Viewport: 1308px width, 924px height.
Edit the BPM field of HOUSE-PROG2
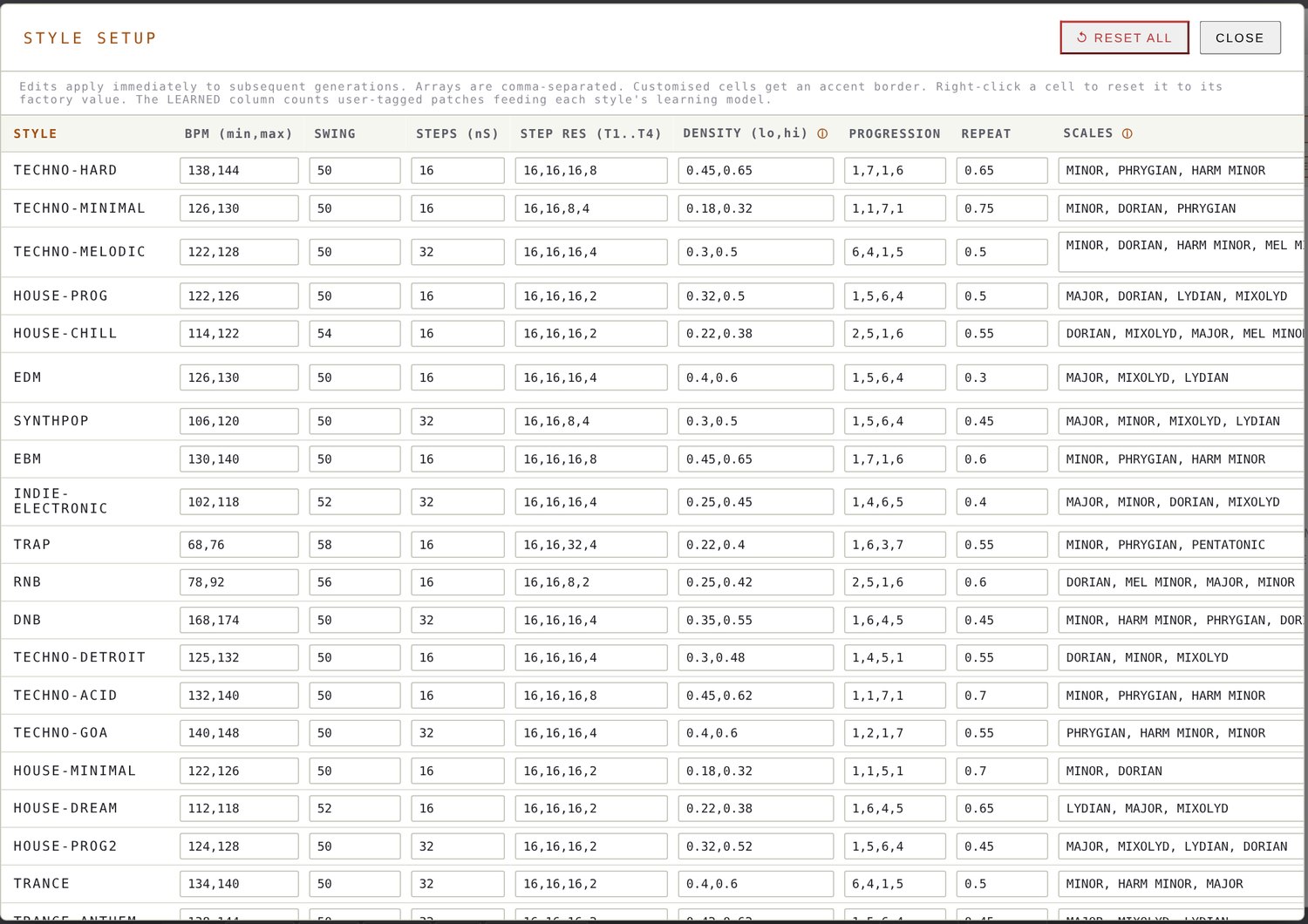pos(239,846)
